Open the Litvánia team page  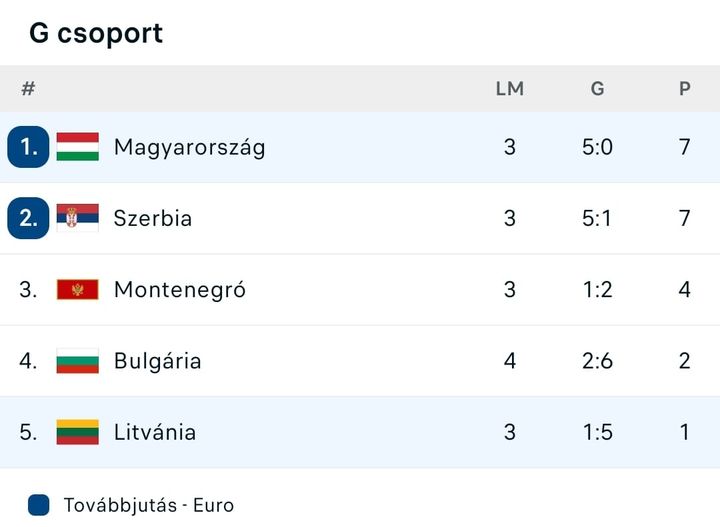point(154,432)
